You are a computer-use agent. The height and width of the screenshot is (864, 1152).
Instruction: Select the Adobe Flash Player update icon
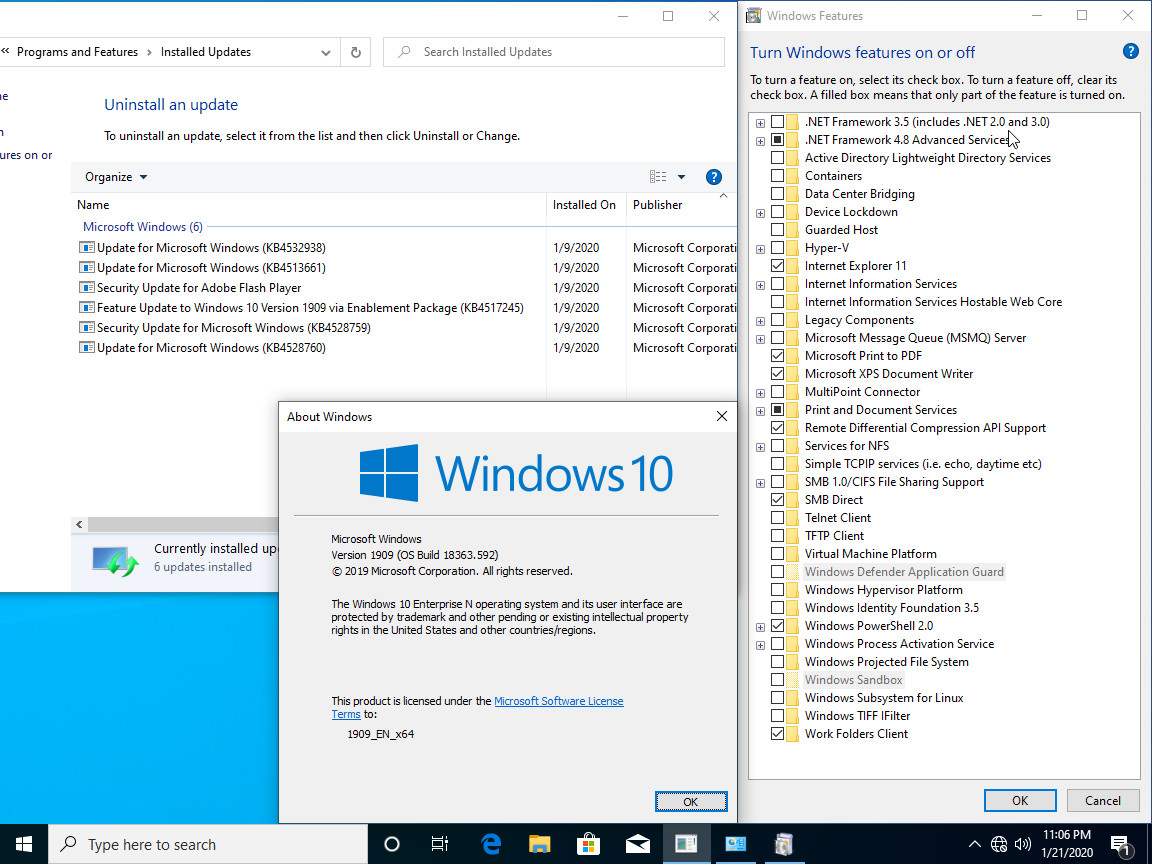coord(87,287)
